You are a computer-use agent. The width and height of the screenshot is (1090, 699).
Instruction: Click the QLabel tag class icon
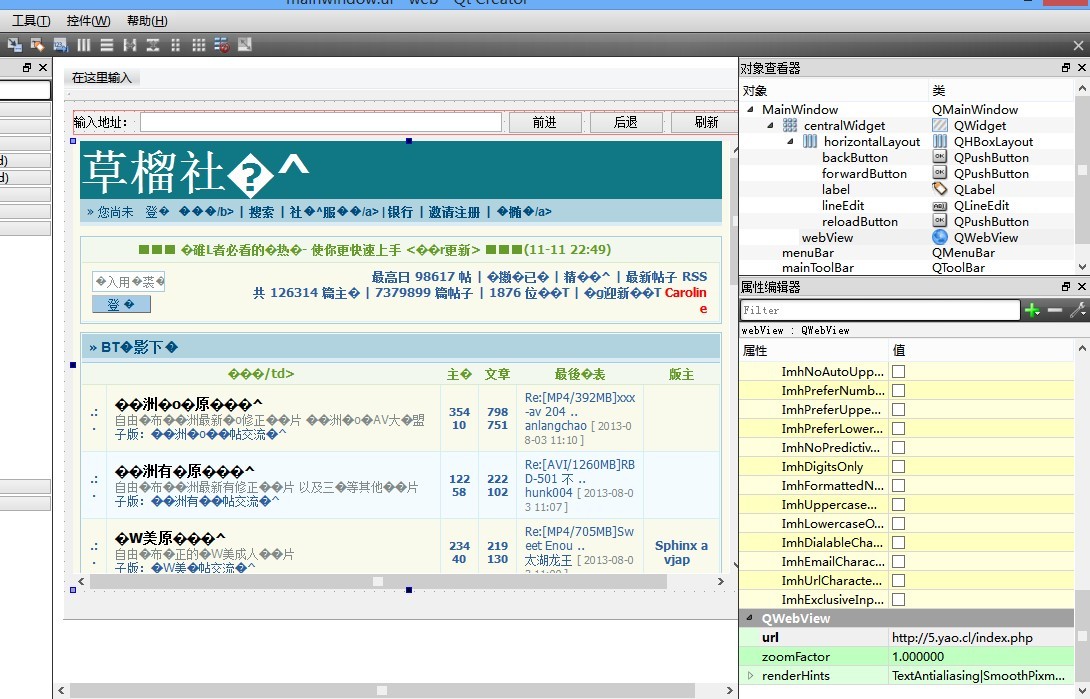(940, 189)
